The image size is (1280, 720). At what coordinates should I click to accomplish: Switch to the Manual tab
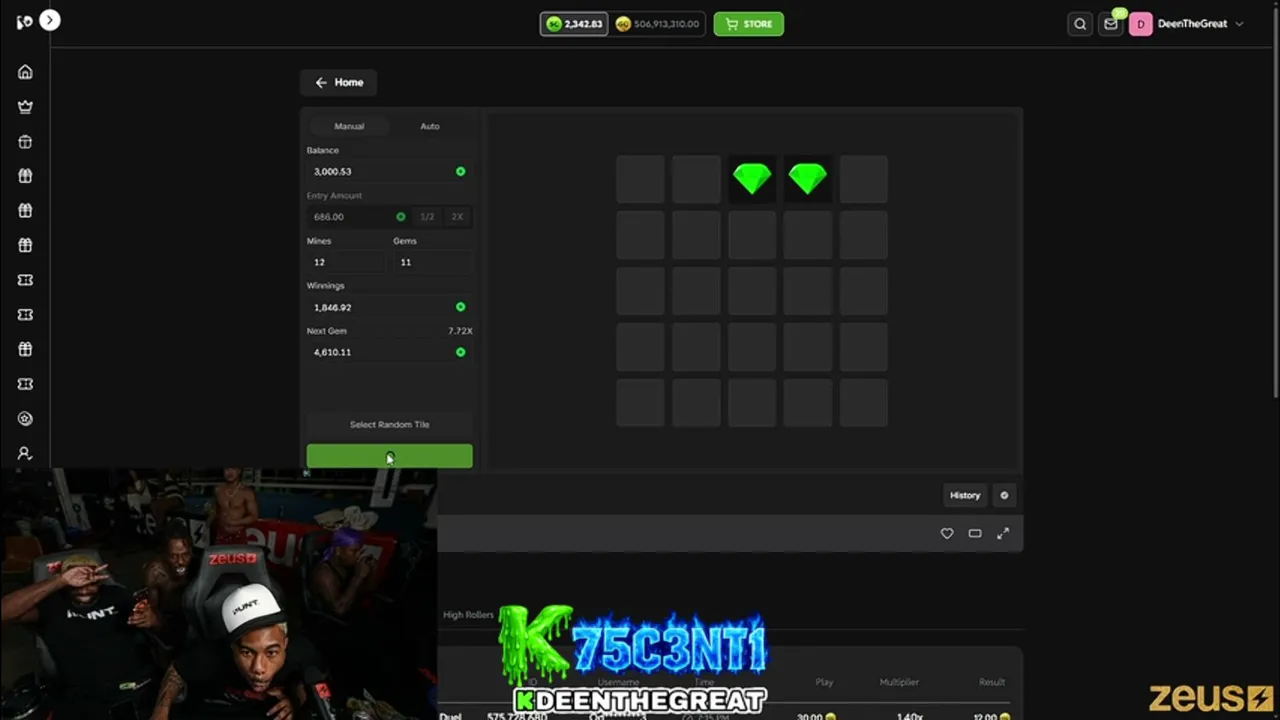point(349,126)
